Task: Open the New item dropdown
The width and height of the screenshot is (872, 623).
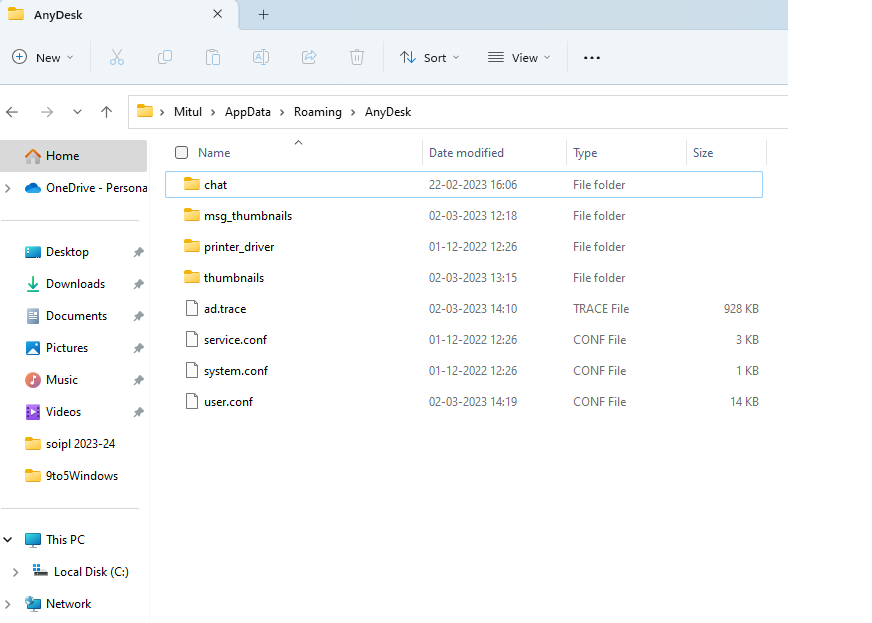Action: coord(43,57)
